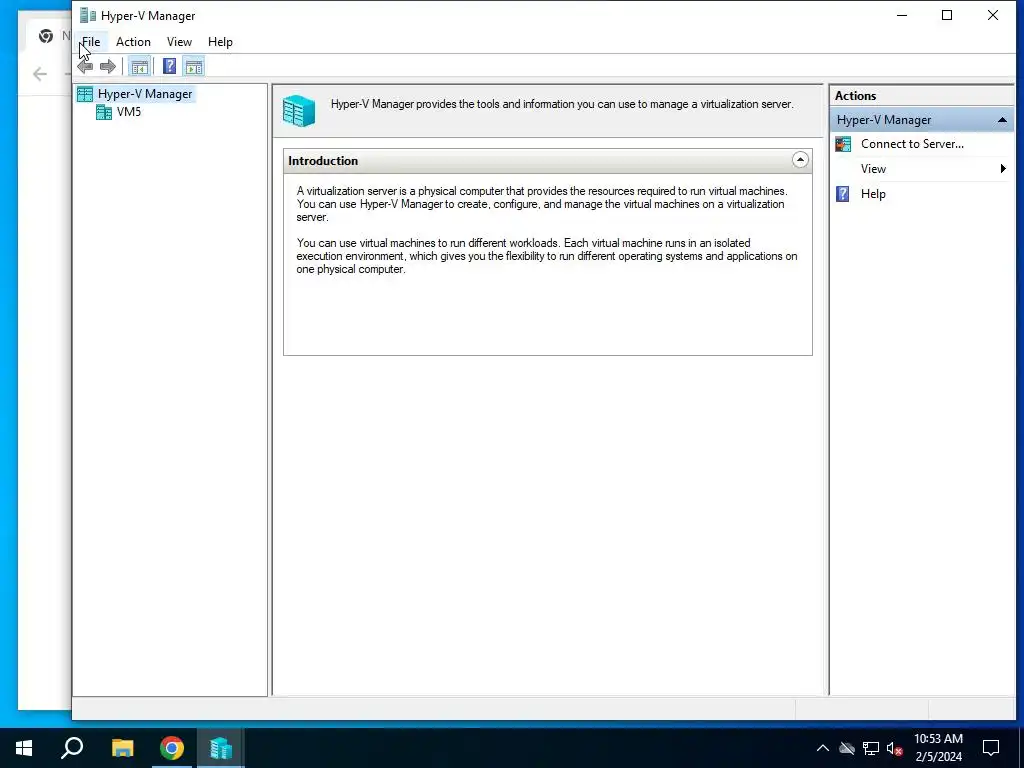The width and height of the screenshot is (1024, 768).
Task: Click Back arrow in background Chrome window
Action: 40,74
